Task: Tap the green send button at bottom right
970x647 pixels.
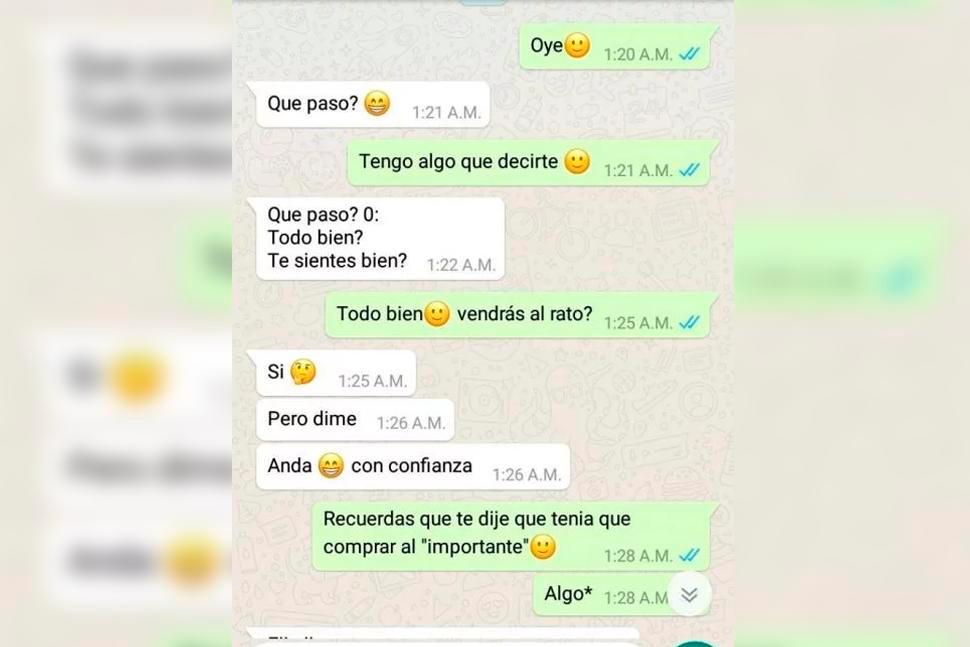Action: [x=695, y=644]
